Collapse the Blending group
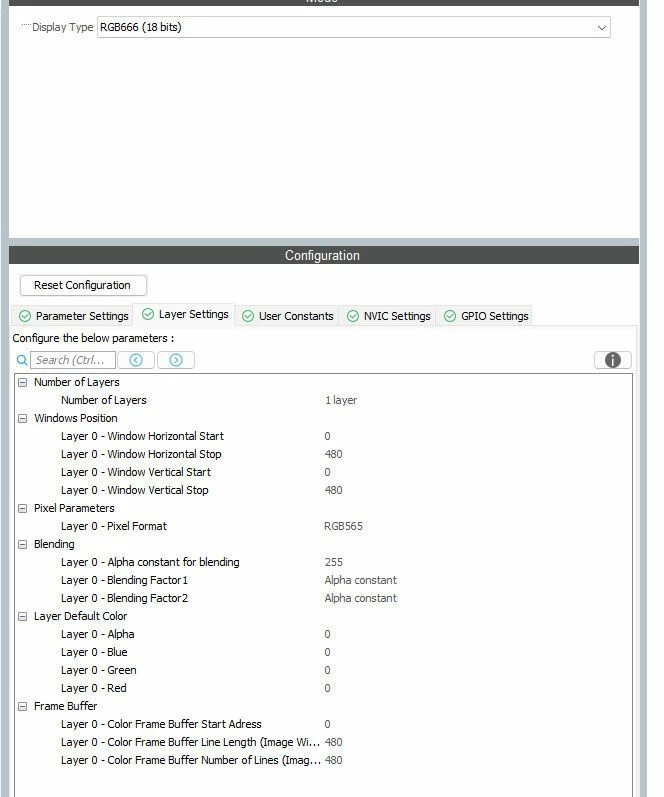Image resolution: width=664 pixels, height=797 pixels. [22, 544]
